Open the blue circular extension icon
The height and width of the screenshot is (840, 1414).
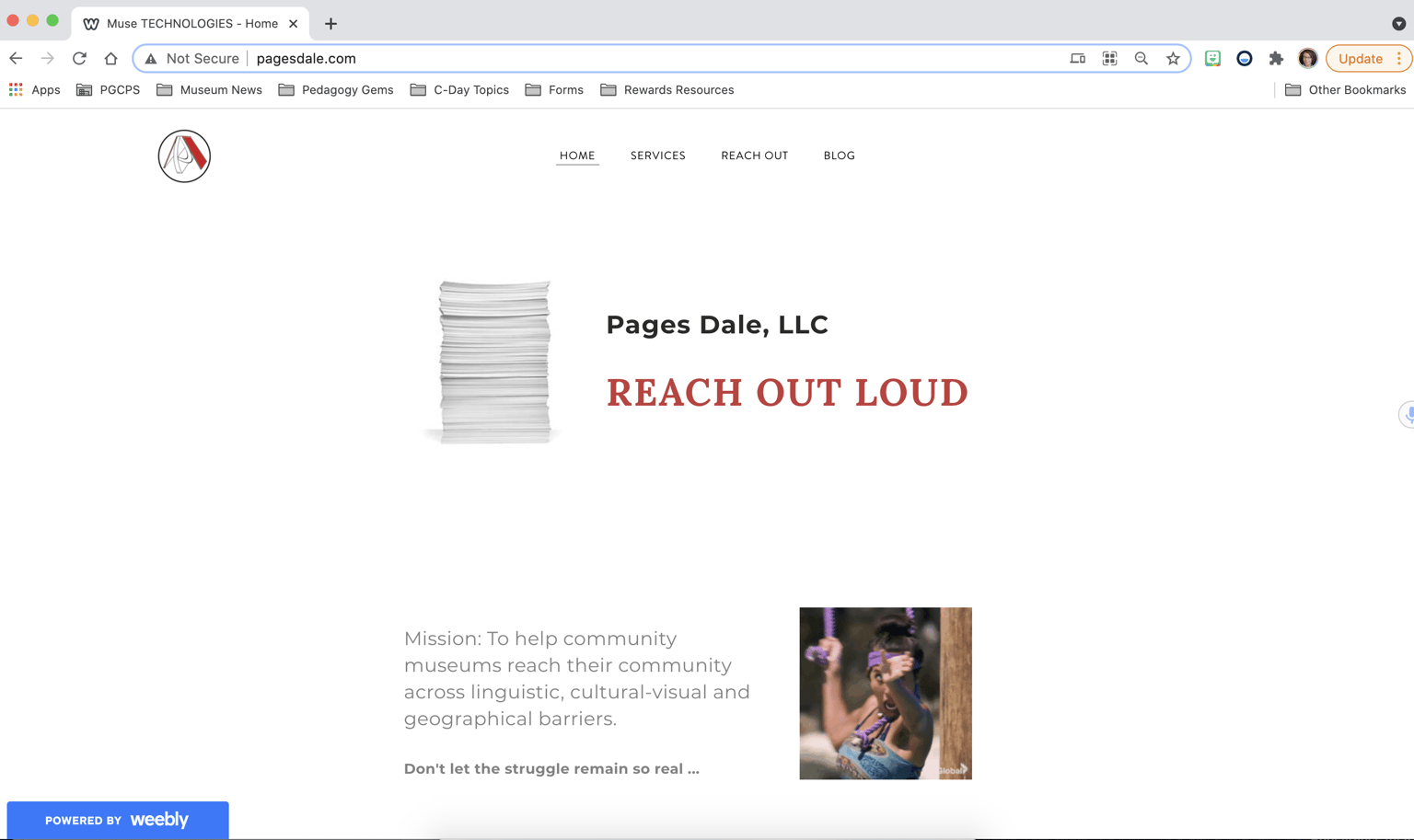click(1245, 58)
